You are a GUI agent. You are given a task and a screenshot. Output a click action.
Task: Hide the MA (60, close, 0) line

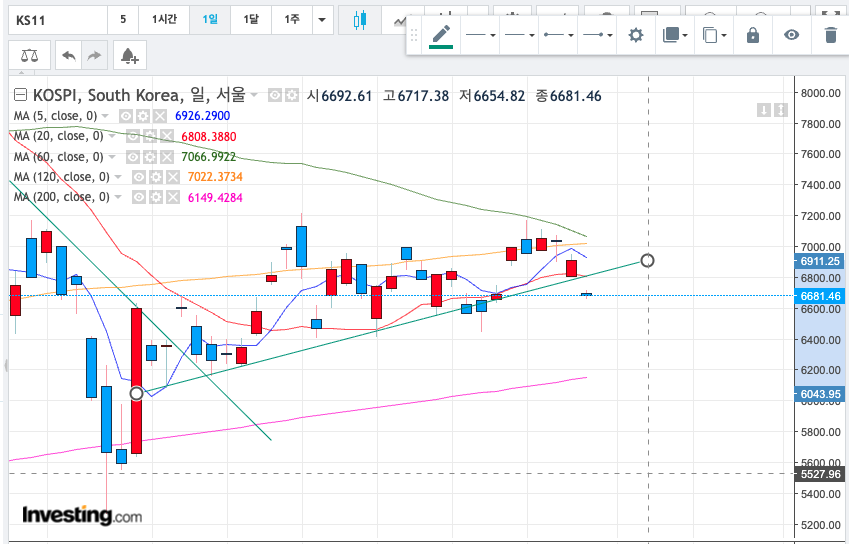coord(133,157)
